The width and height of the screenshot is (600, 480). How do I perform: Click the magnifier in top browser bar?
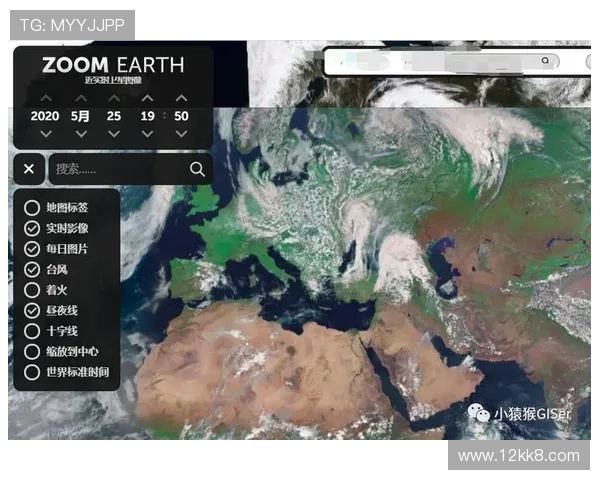(545, 61)
